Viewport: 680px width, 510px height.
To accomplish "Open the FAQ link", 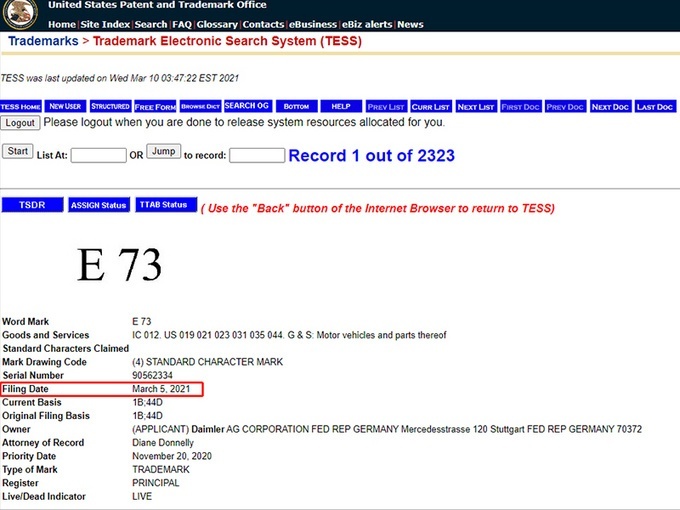I will point(182,25).
